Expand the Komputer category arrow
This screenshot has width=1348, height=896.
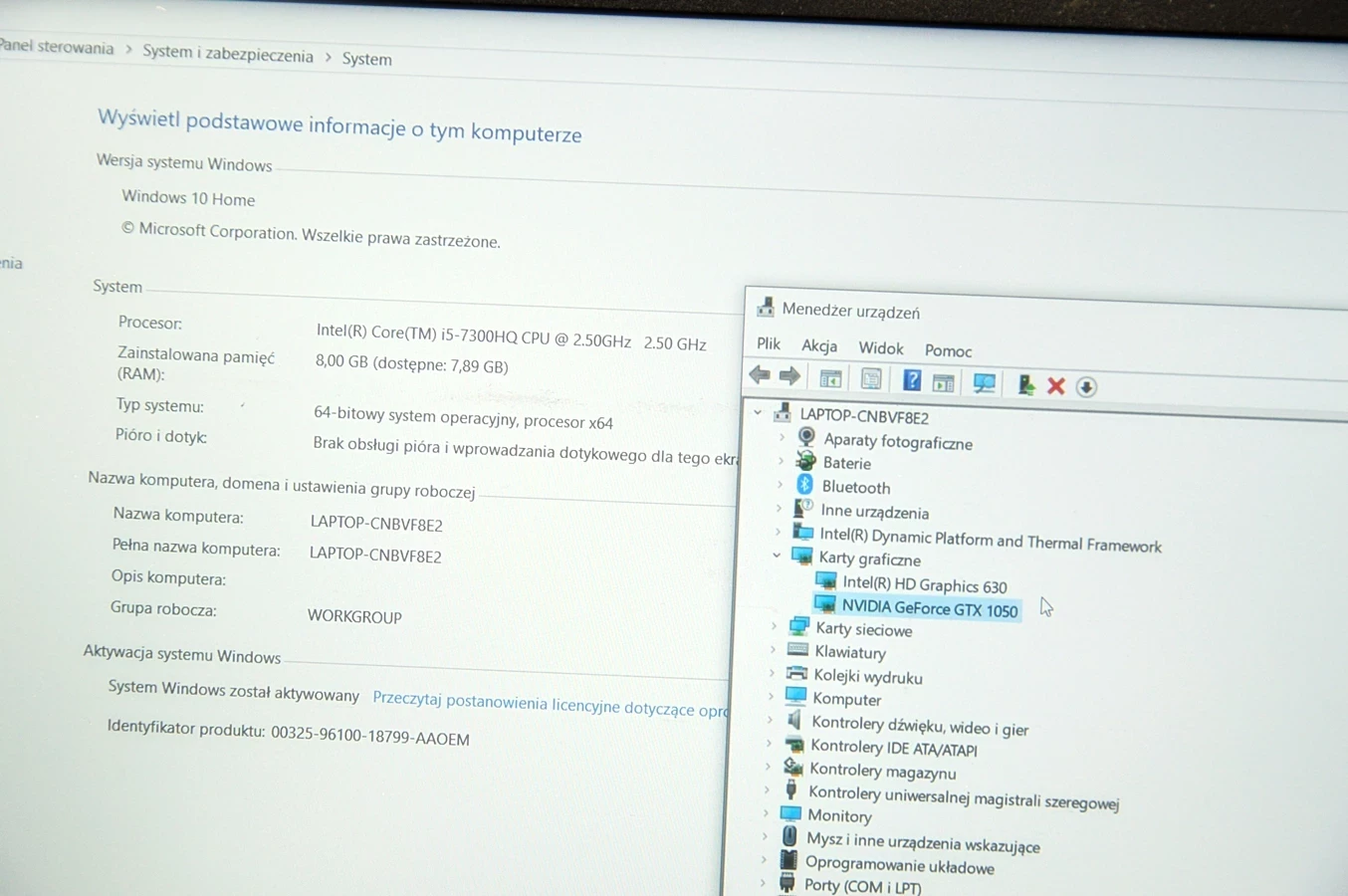click(771, 696)
